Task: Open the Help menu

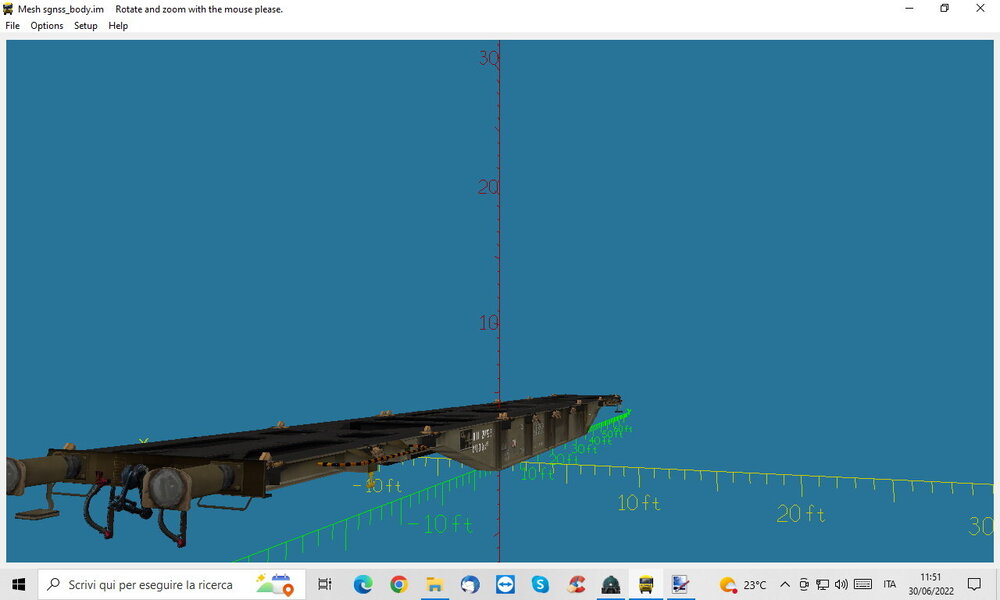Action: pos(118,26)
